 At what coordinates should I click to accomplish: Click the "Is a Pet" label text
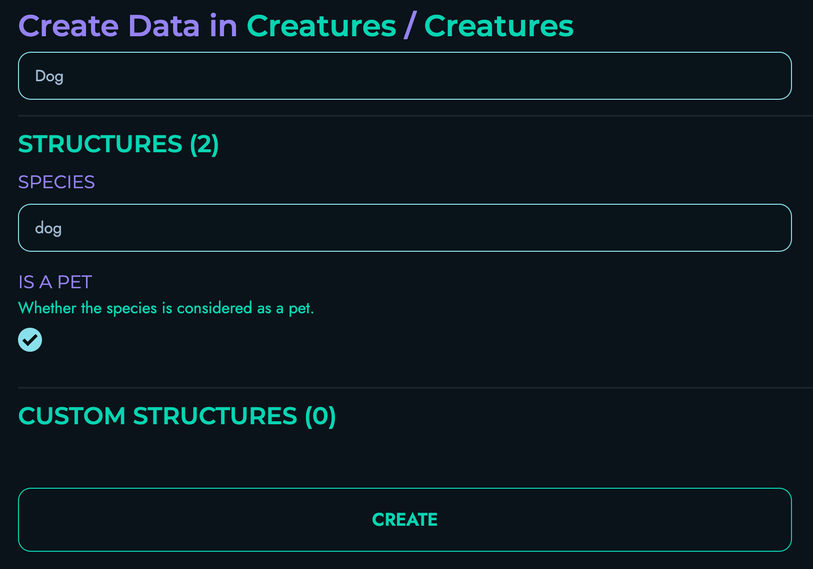coord(55,282)
